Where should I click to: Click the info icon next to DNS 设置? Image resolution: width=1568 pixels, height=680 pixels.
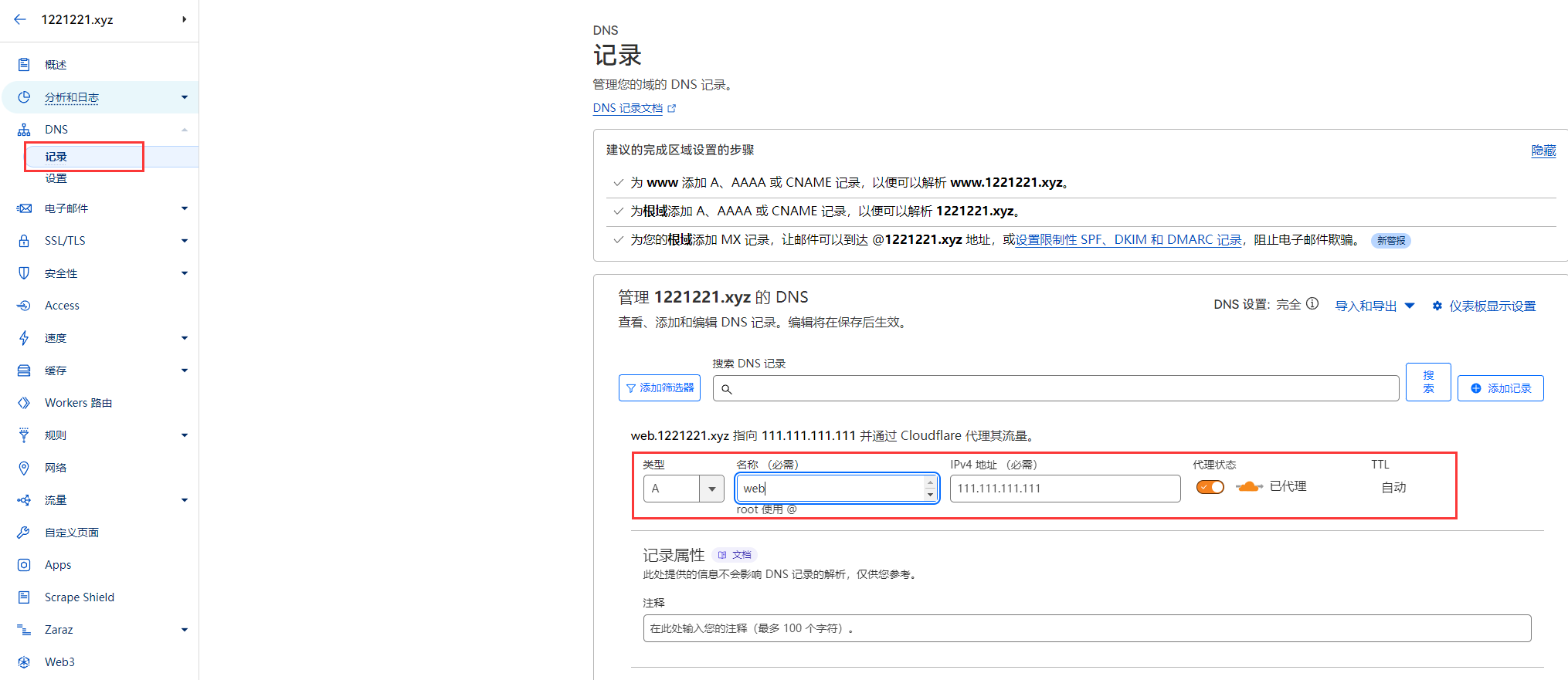(x=1312, y=304)
